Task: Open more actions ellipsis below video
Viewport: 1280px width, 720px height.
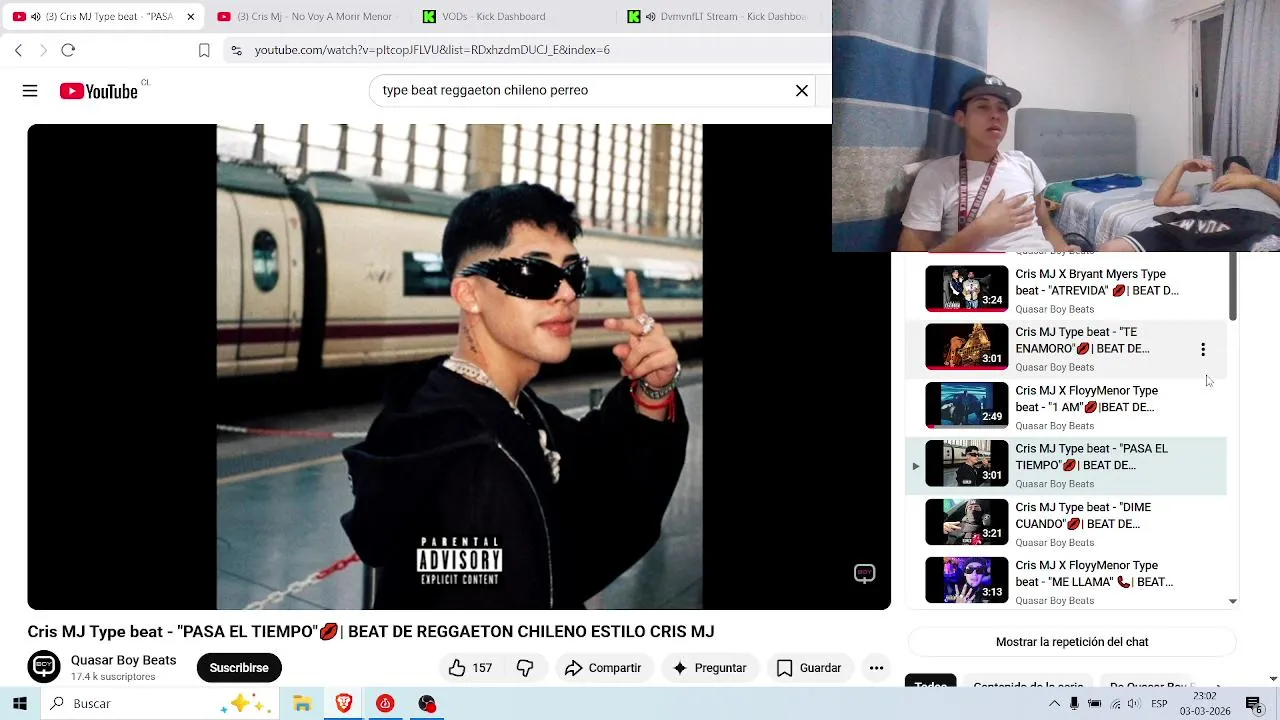Action: [x=876, y=668]
